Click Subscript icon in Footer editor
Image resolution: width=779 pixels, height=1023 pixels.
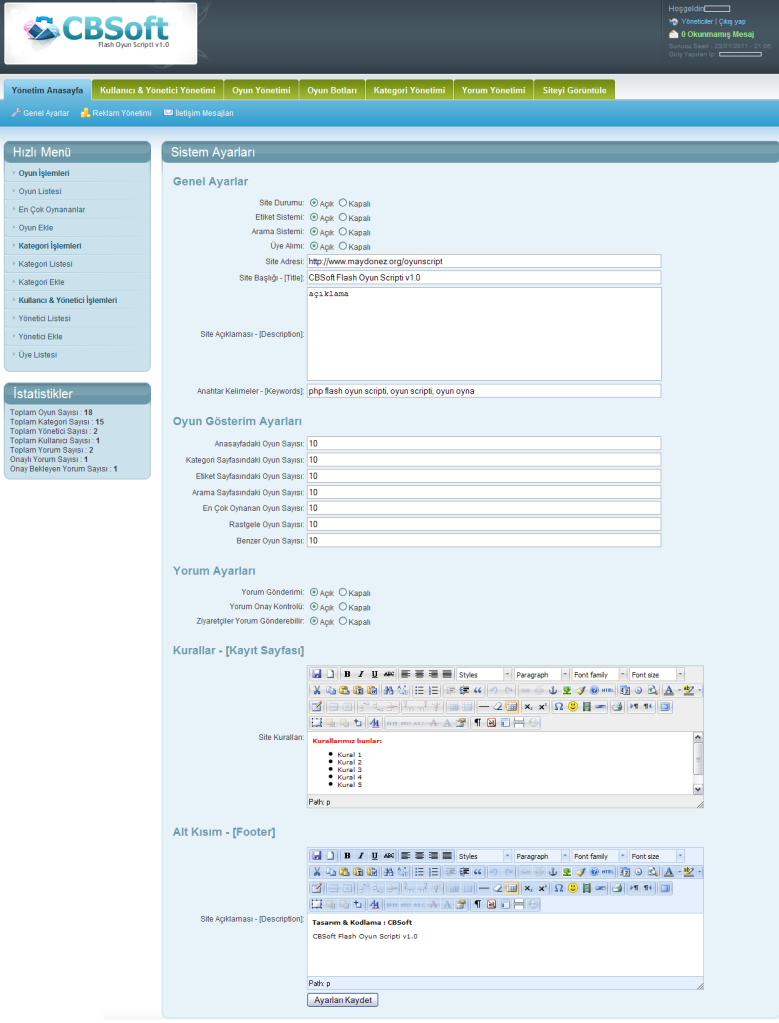pyautogui.click(x=528, y=888)
